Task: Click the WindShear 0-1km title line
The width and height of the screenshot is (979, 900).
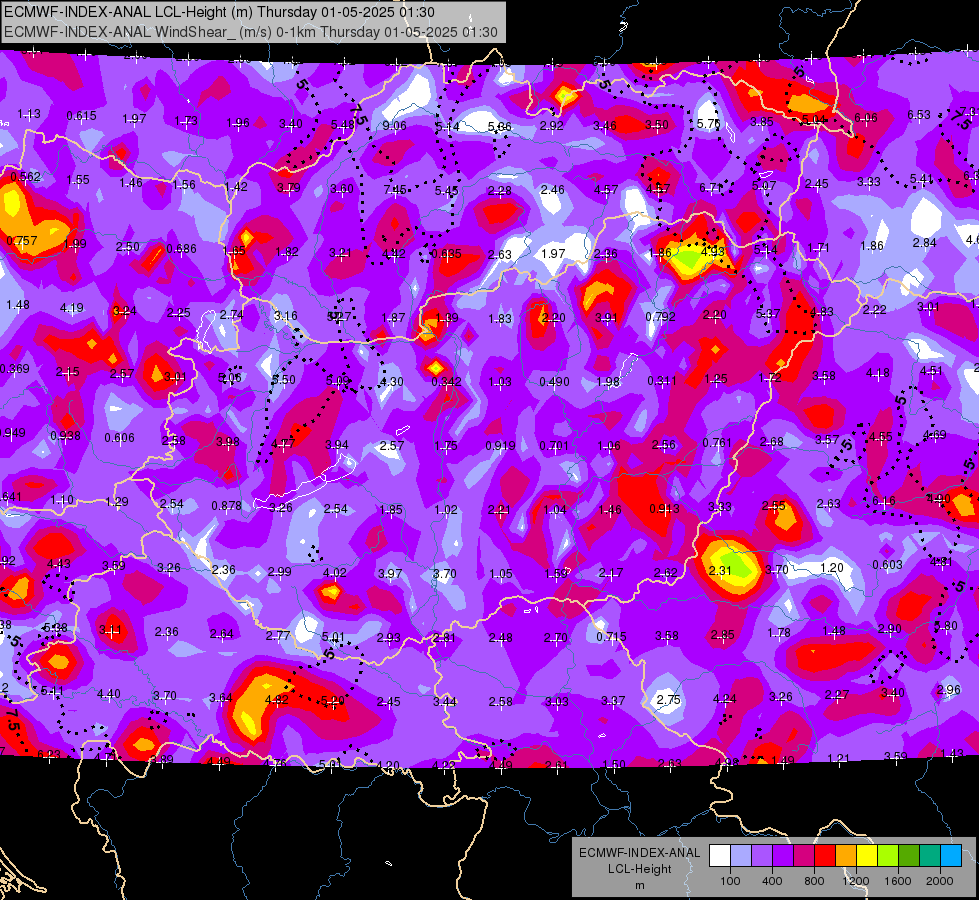Action: click(x=250, y=32)
